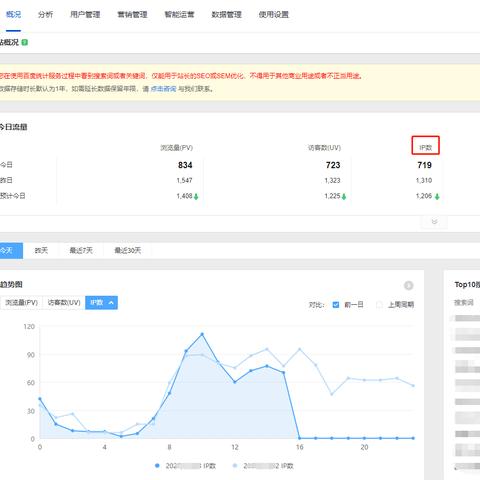Open the 营销管理 menu

click(x=132, y=15)
